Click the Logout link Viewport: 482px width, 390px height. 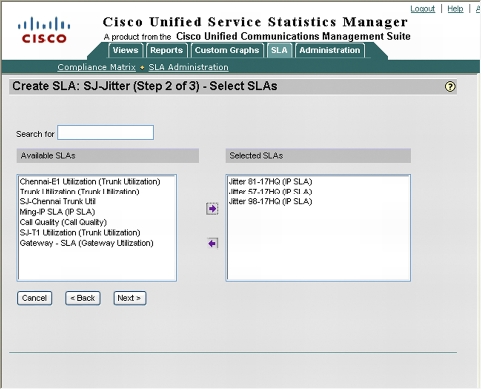coord(423,9)
